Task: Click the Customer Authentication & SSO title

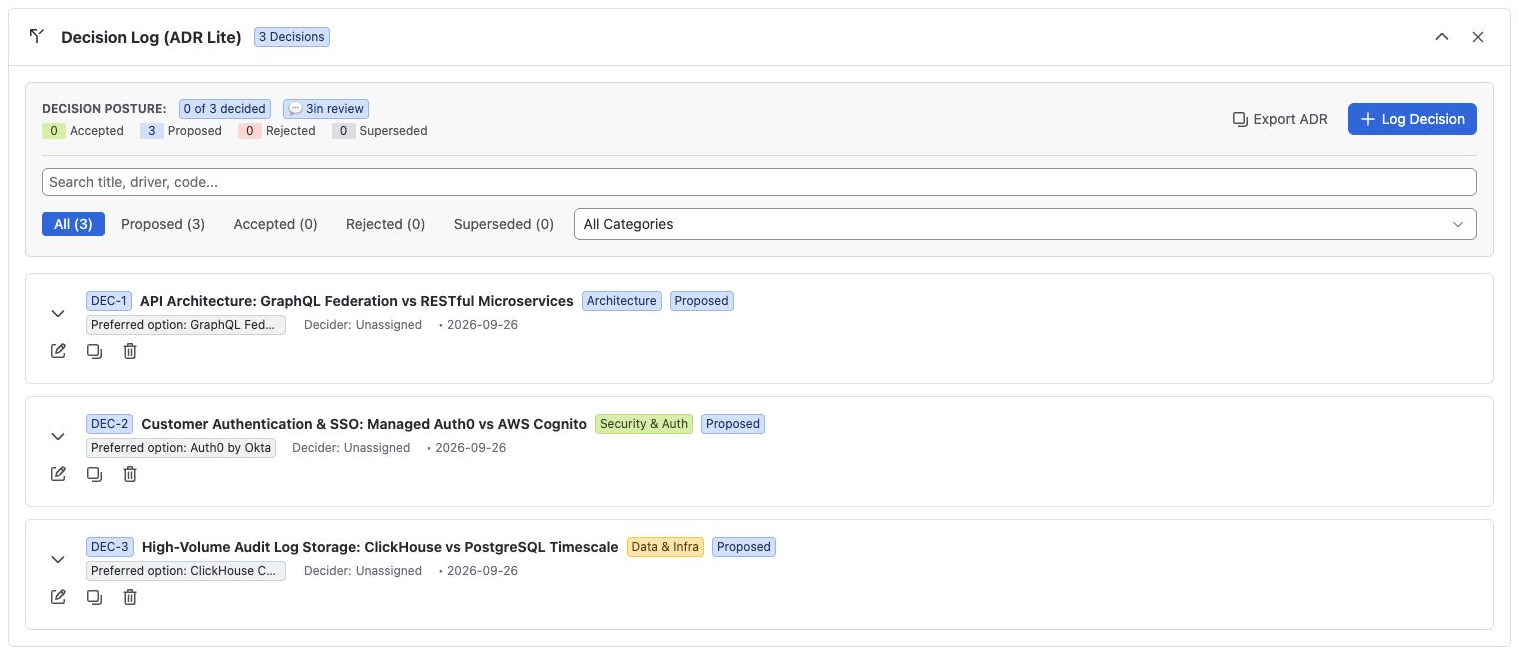Action: pos(364,424)
